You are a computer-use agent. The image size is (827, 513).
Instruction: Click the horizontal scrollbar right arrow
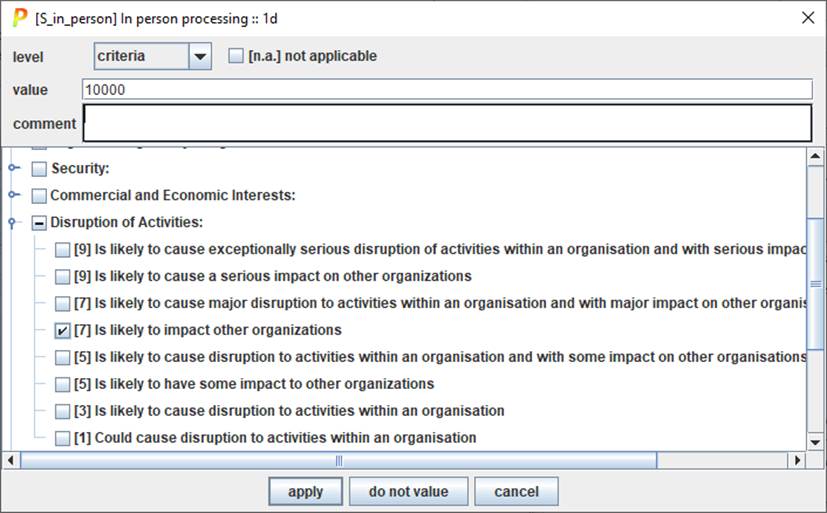(797, 460)
